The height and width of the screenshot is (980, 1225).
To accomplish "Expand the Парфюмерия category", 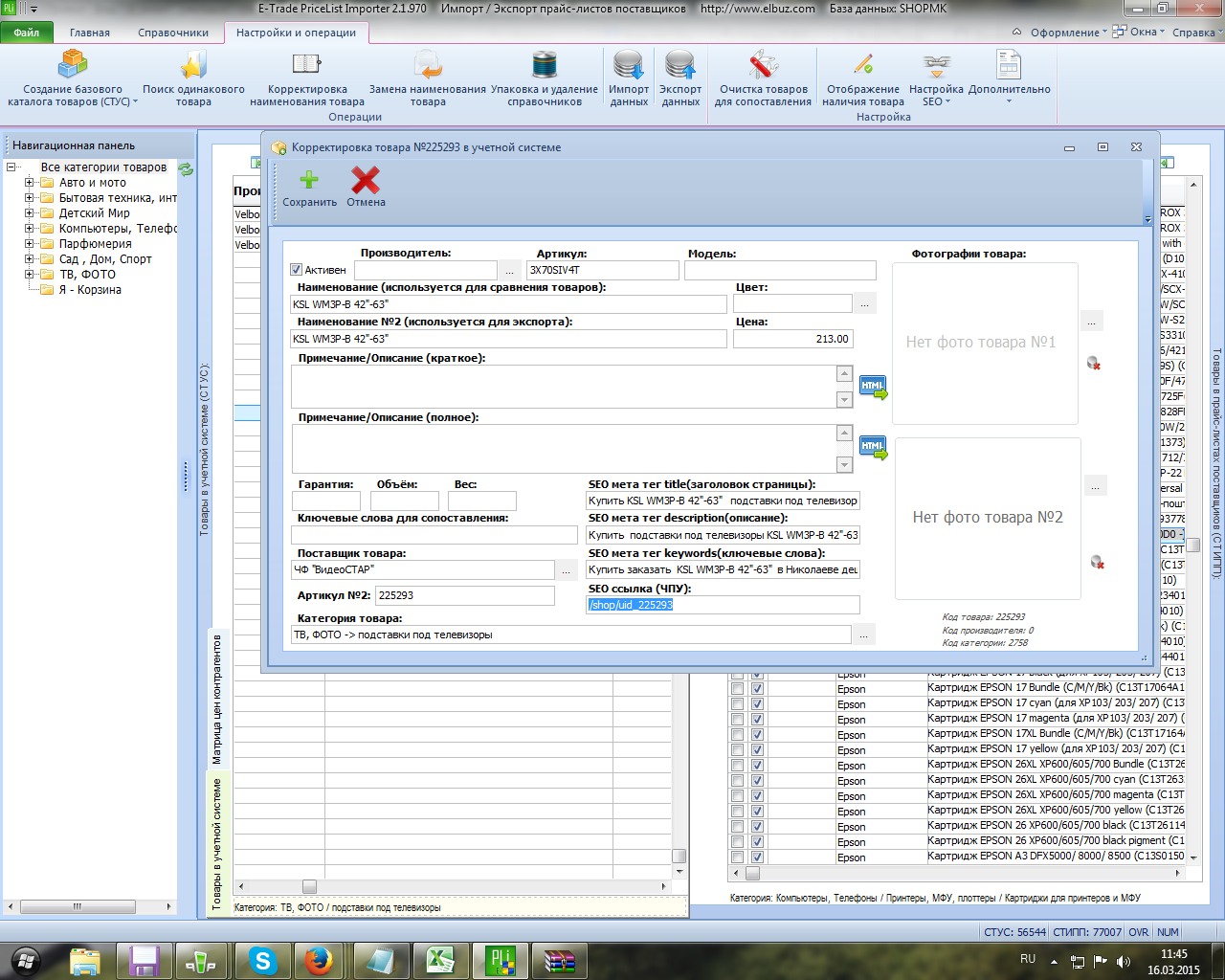I will click(x=29, y=244).
